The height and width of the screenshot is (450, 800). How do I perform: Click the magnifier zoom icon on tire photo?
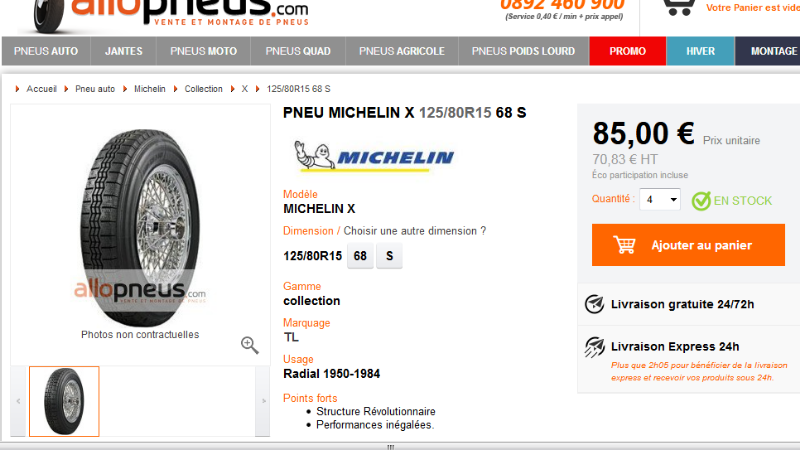pos(249,345)
